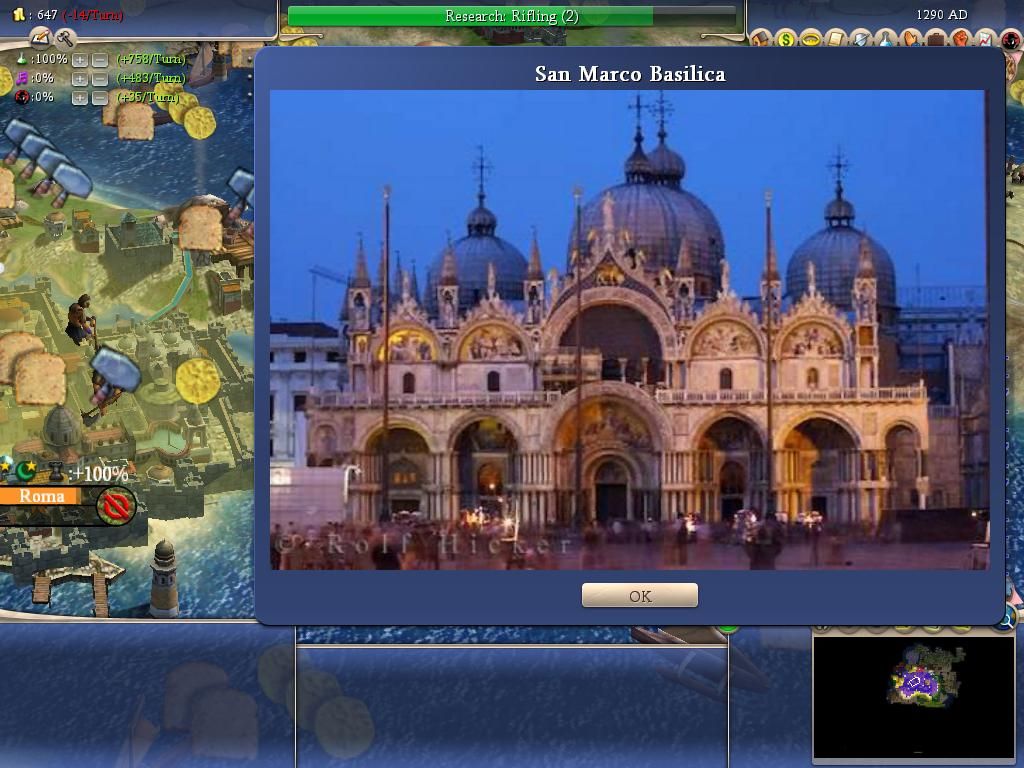Decrease the science rate with minus
Viewport: 1024px width, 768px height.
[x=100, y=60]
